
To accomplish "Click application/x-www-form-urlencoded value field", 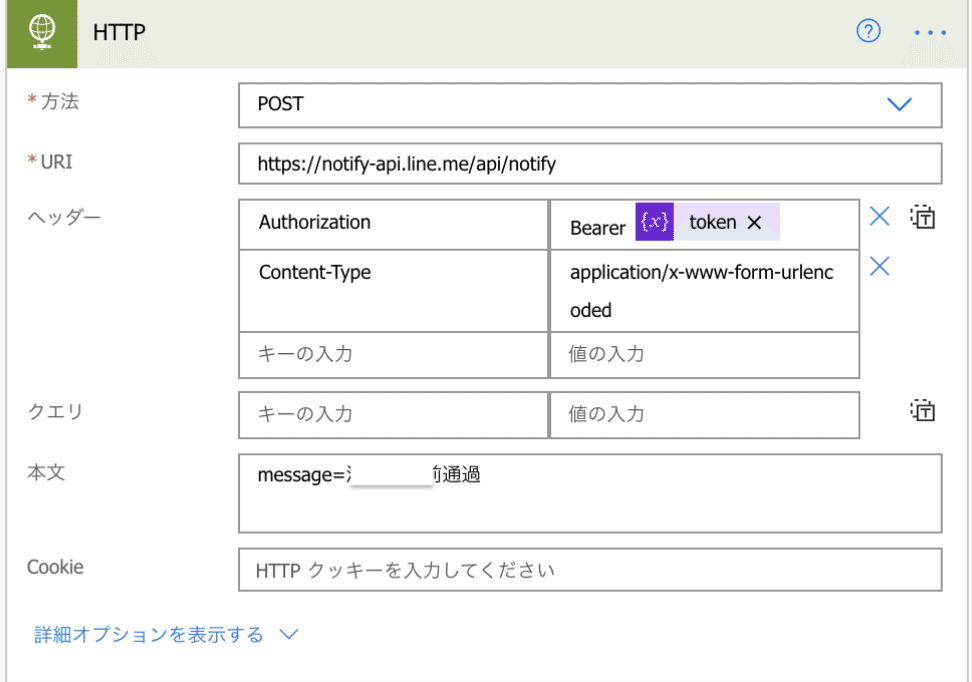I will [703, 290].
